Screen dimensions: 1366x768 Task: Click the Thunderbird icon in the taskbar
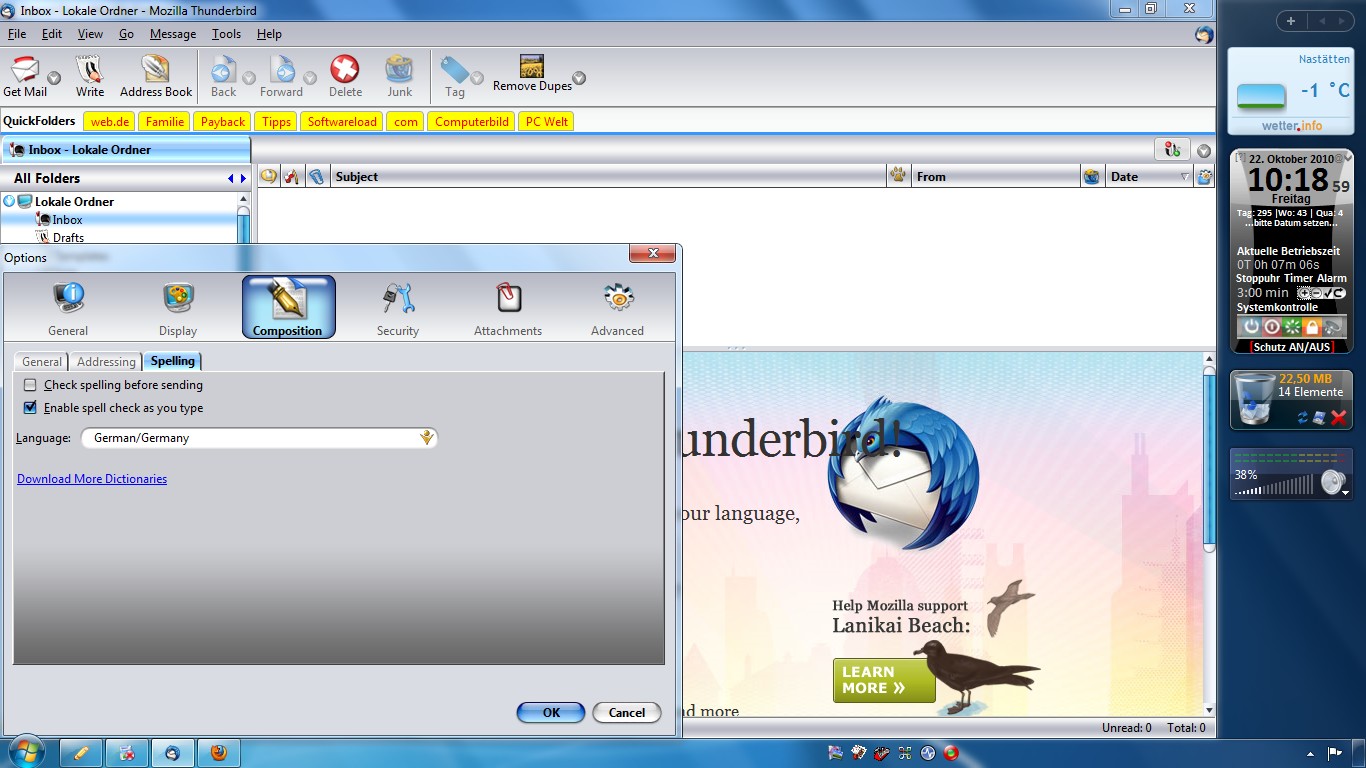173,753
